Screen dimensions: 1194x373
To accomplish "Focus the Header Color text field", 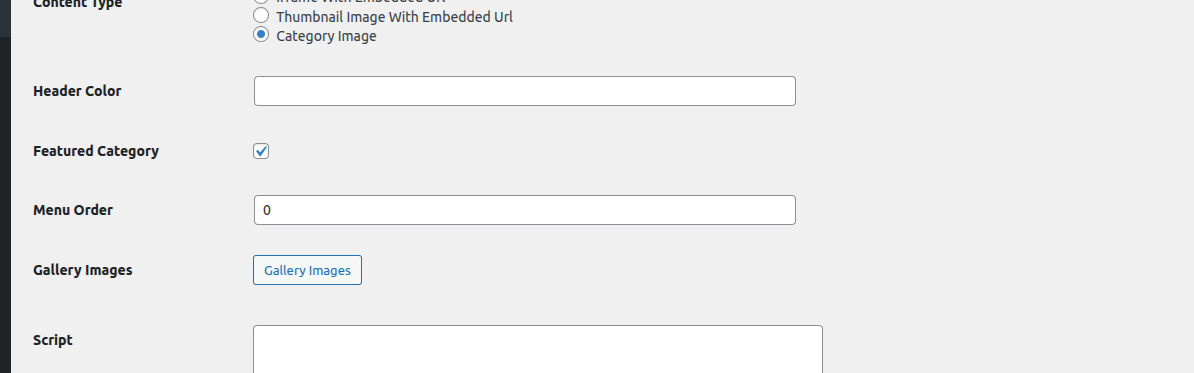I will point(525,91).
